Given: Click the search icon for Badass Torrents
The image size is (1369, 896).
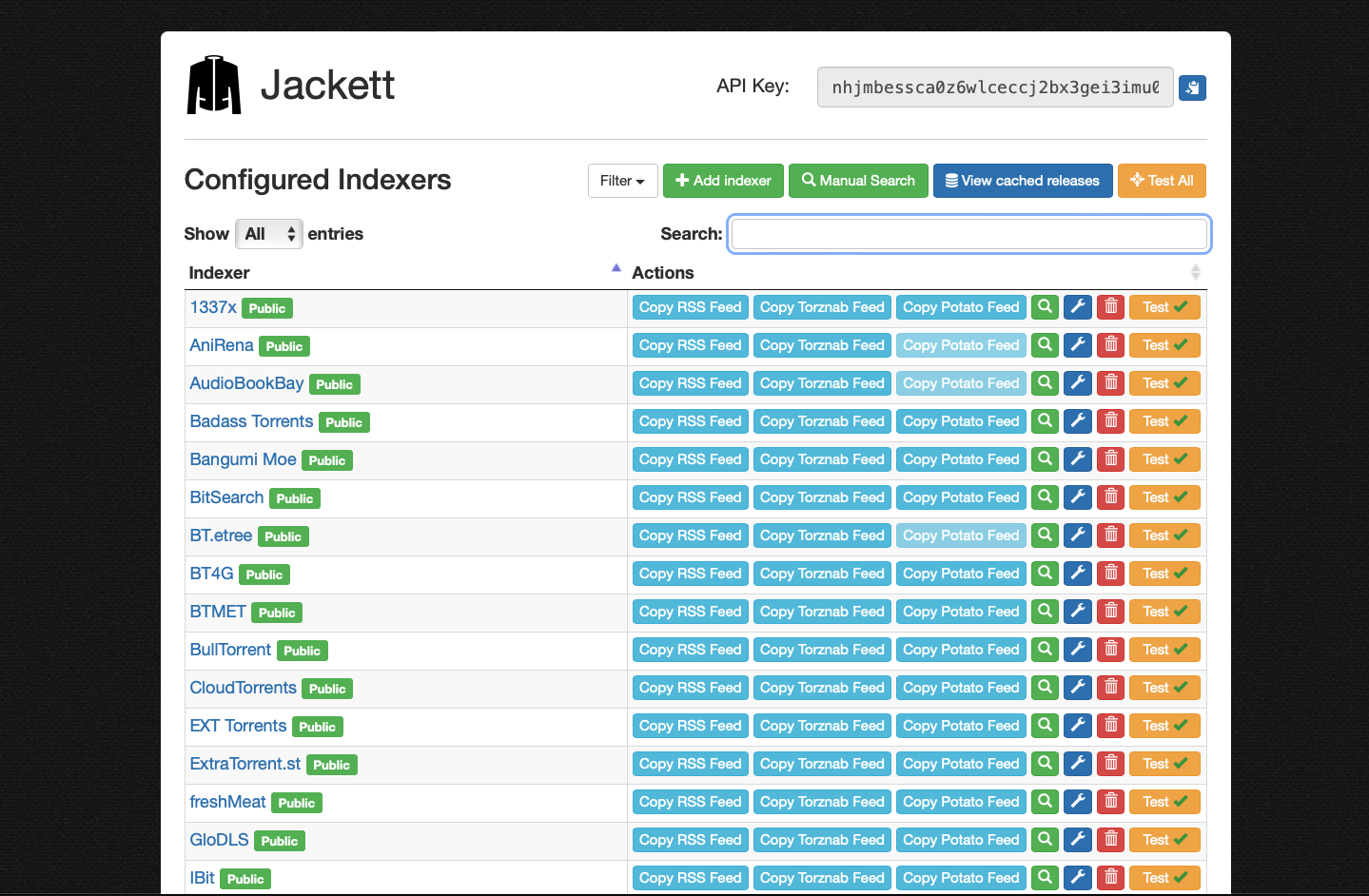Looking at the screenshot, I should coord(1045,421).
